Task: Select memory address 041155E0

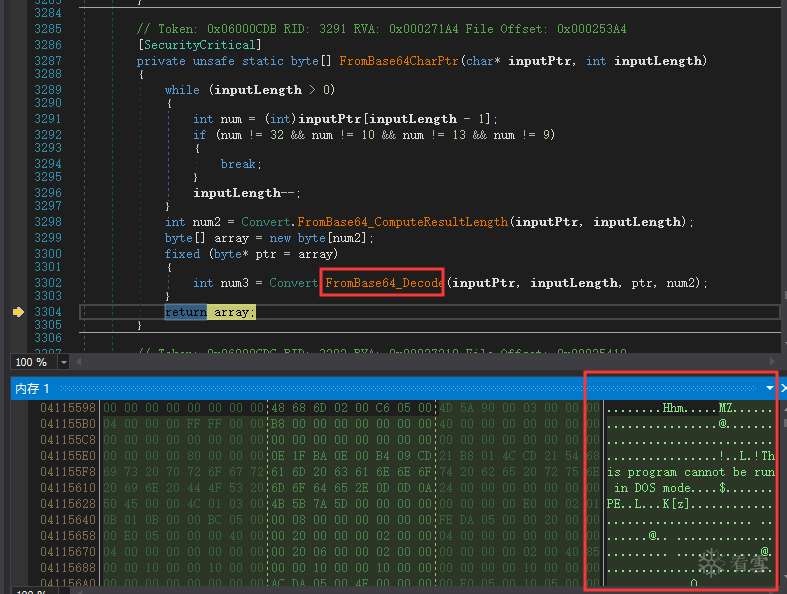Action: (68, 455)
